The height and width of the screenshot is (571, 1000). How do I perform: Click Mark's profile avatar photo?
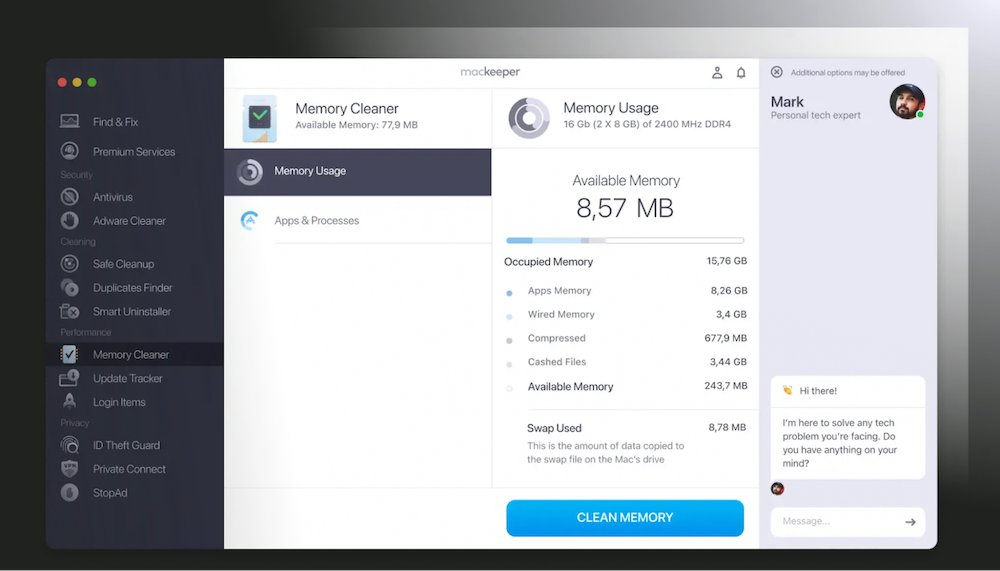tap(907, 101)
